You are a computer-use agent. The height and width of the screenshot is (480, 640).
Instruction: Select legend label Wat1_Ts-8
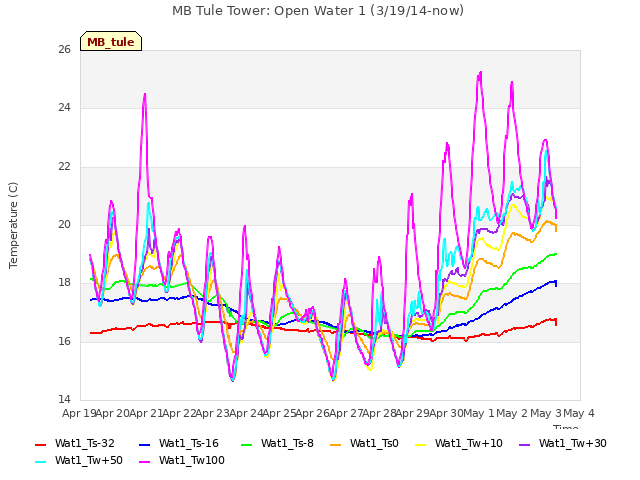click(x=287, y=443)
